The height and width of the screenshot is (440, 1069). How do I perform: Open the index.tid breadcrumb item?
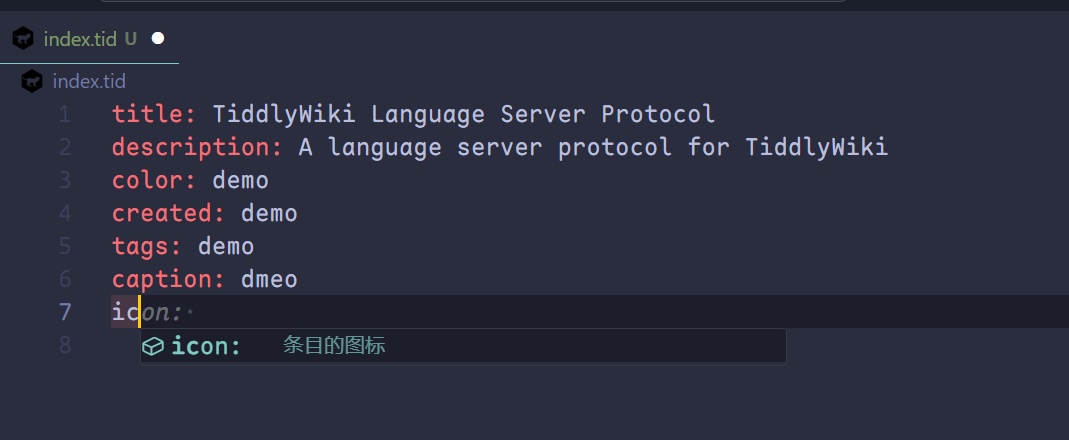(x=89, y=82)
